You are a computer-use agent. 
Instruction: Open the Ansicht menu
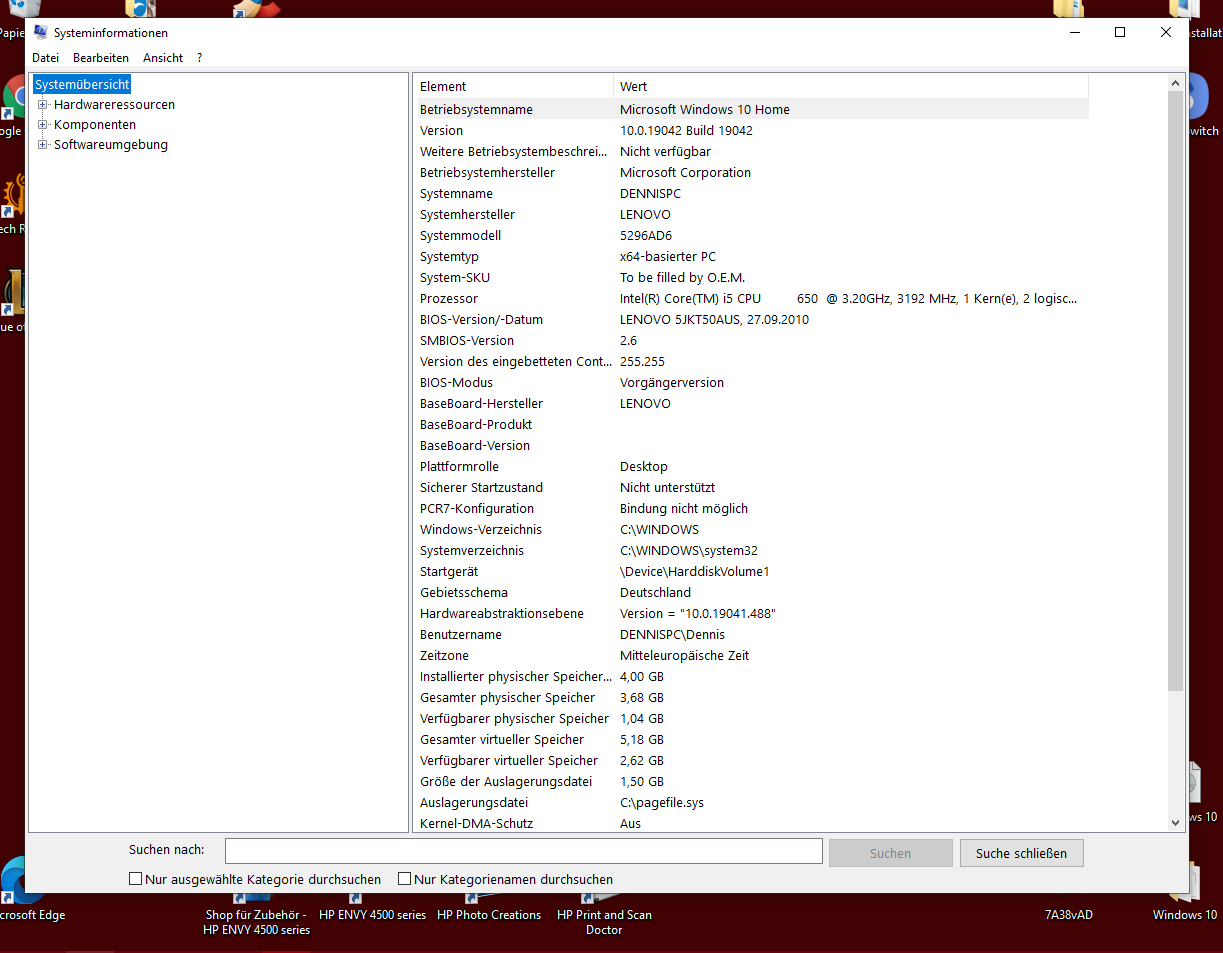[163, 58]
